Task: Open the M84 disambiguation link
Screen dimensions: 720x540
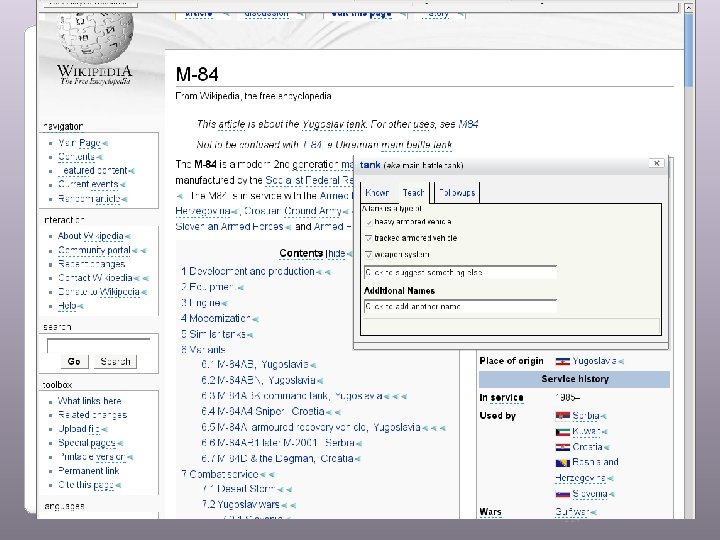Action: click(468, 124)
